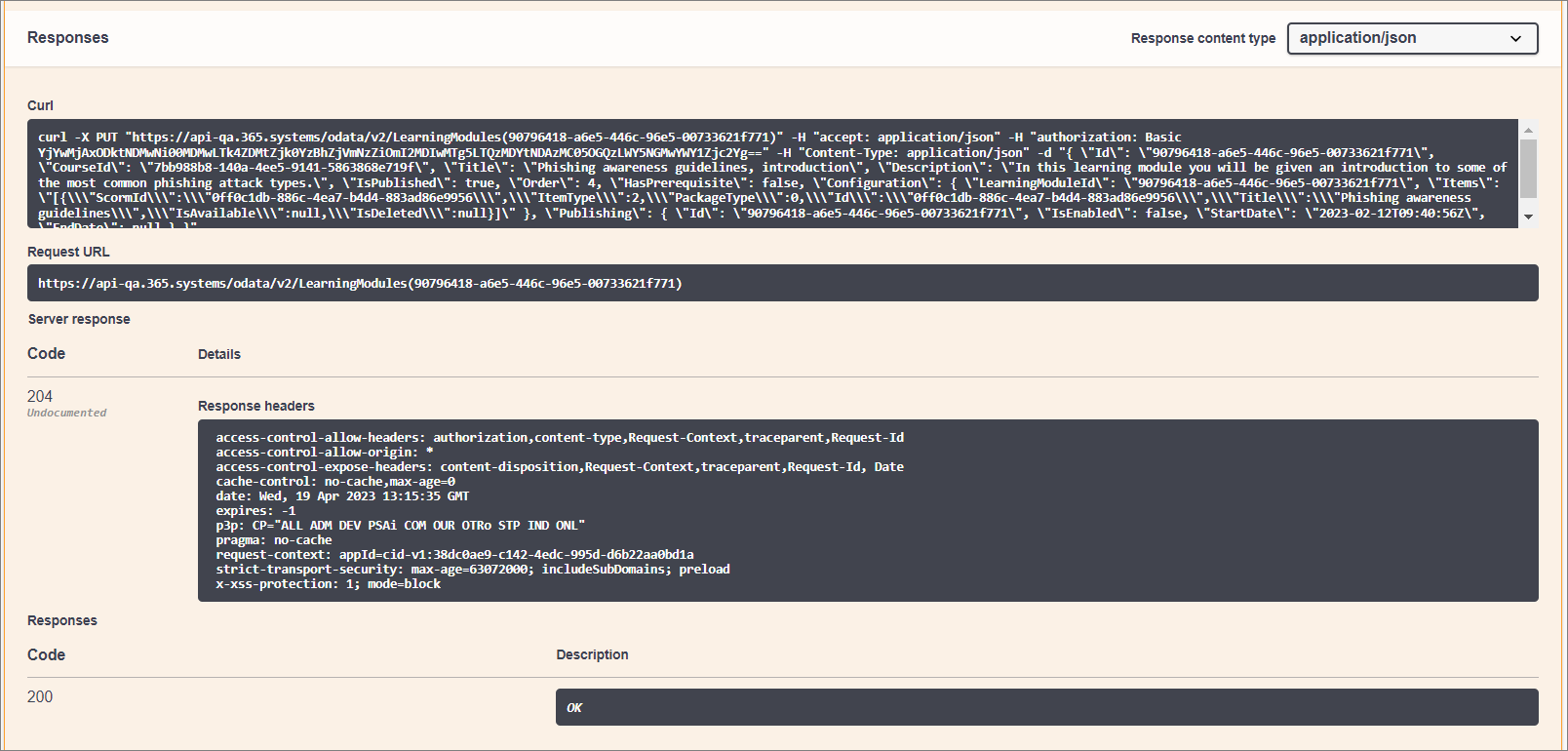This screenshot has height=751, width=1568.
Task: Click the Undocumented label under 204
Action: pos(66,413)
